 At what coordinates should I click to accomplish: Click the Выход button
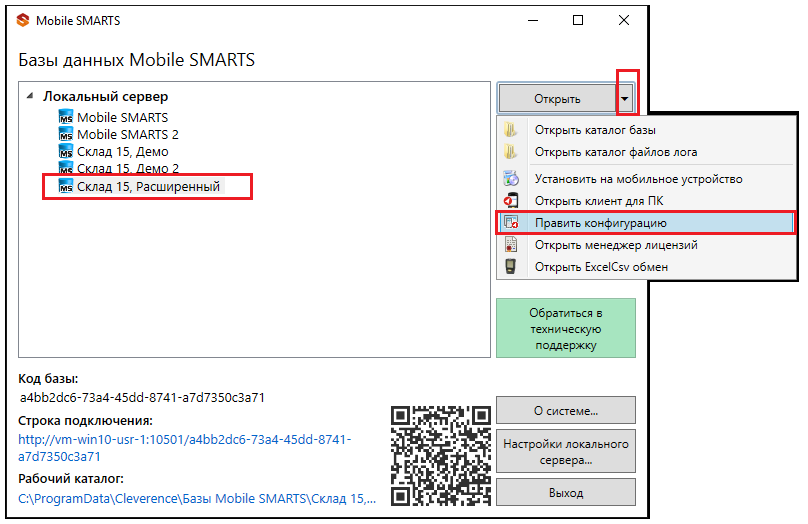click(566, 493)
